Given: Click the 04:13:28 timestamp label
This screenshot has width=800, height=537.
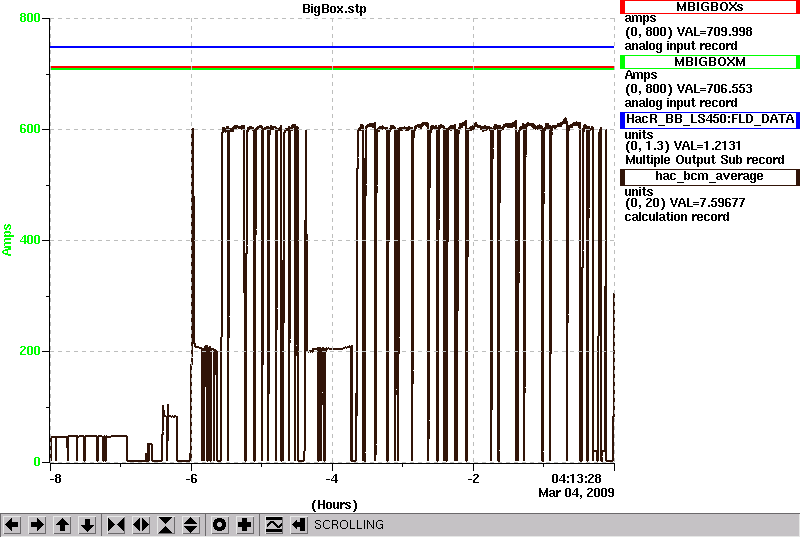Looking at the screenshot, I should (576, 479).
